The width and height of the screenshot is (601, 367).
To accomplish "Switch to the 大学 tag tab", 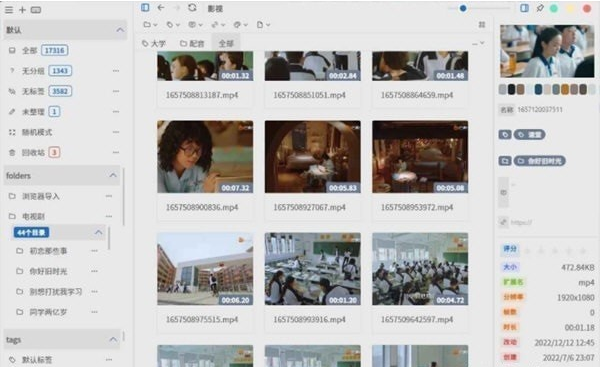I will pyautogui.click(x=154, y=43).
